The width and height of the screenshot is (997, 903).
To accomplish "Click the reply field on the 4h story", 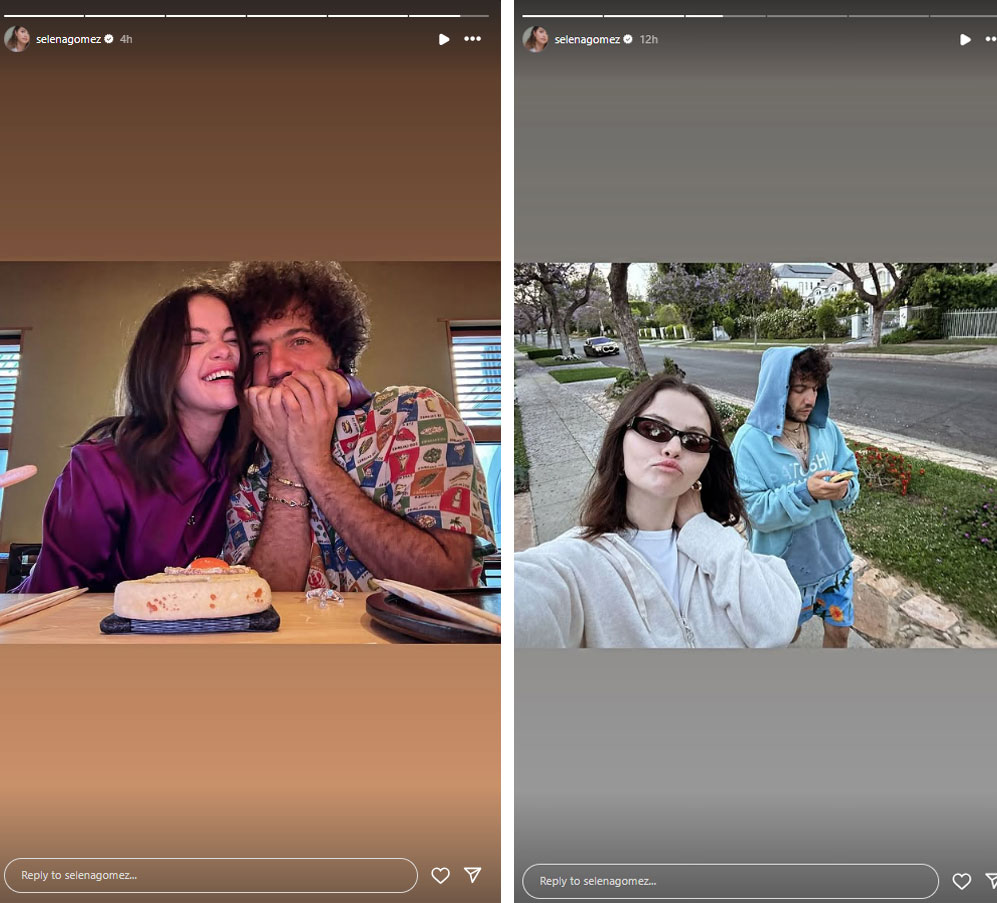I will (211, 875).
